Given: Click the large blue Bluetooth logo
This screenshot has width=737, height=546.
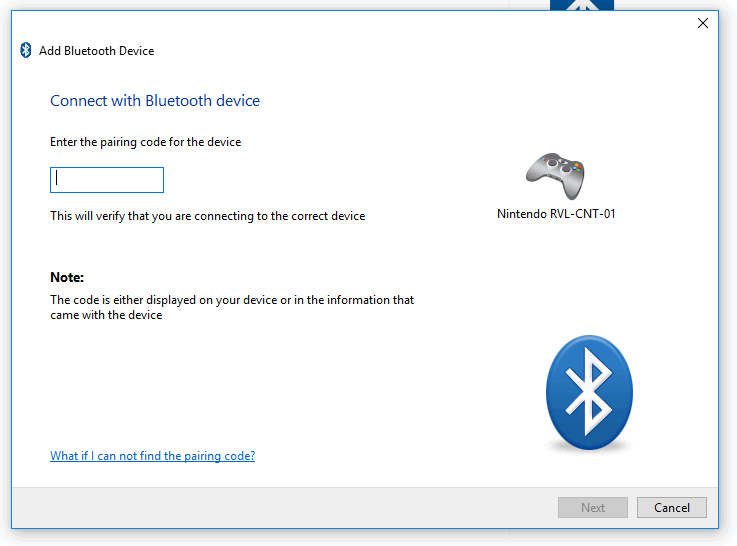Looking at the screenshot, I should click(x=589, y=393).
